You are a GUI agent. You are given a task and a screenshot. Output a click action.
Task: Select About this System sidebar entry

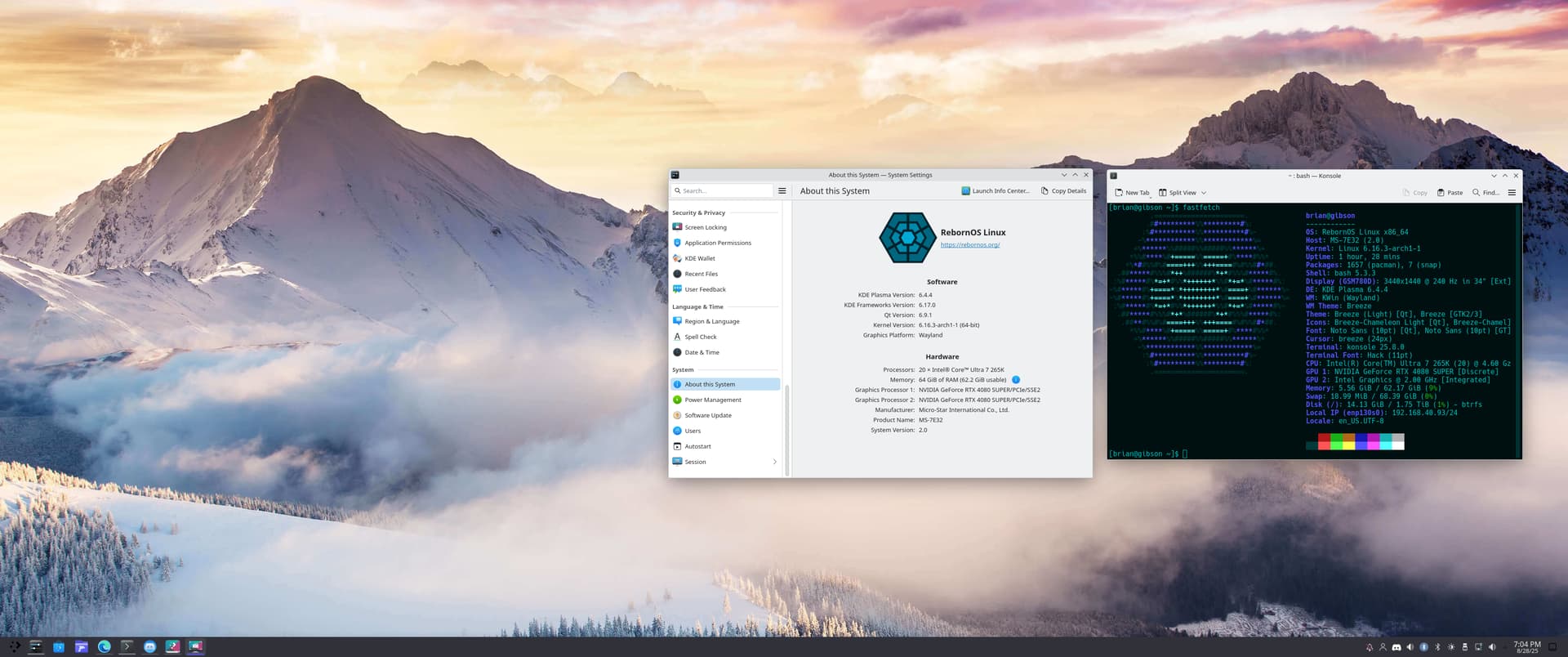(x=725, y=384)
